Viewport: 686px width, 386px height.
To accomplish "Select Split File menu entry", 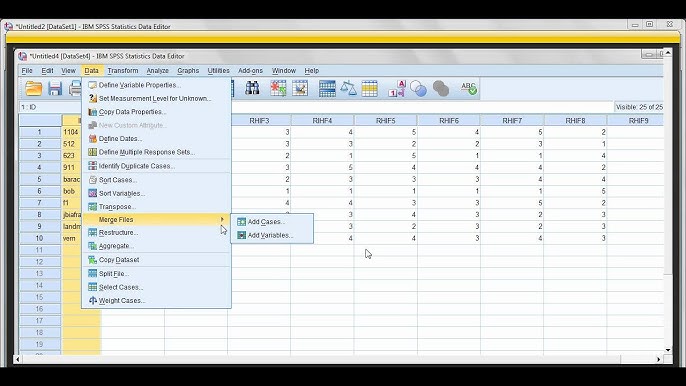I will point(156,274).
